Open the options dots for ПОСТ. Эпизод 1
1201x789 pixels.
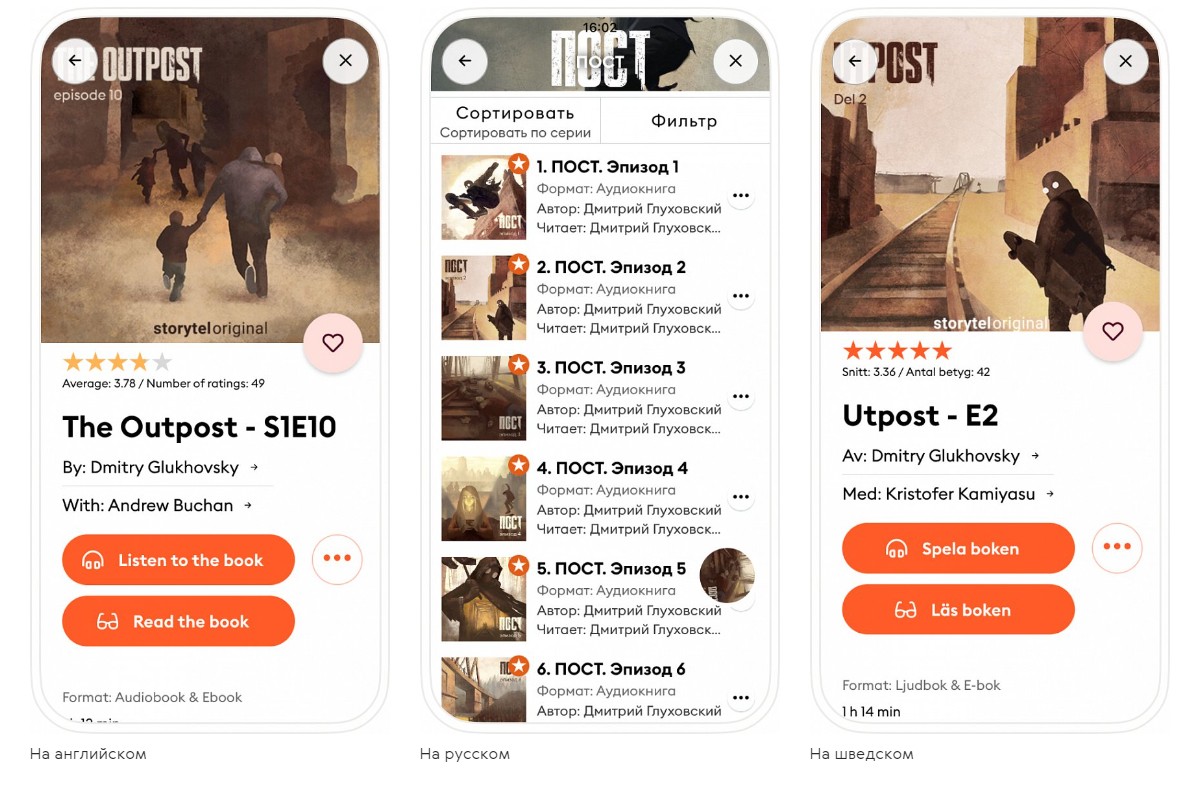[x=741, y=196]
